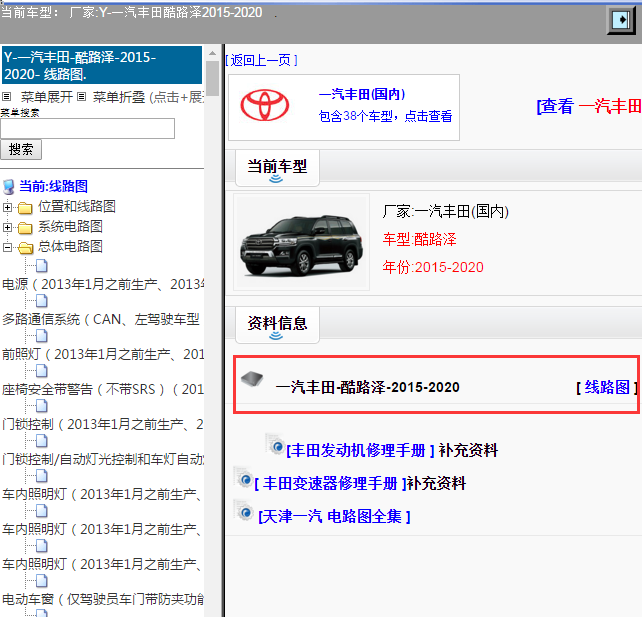Click the 资料信息 tab header
This screenshot has width=642, height=617.
click(277, 324)
